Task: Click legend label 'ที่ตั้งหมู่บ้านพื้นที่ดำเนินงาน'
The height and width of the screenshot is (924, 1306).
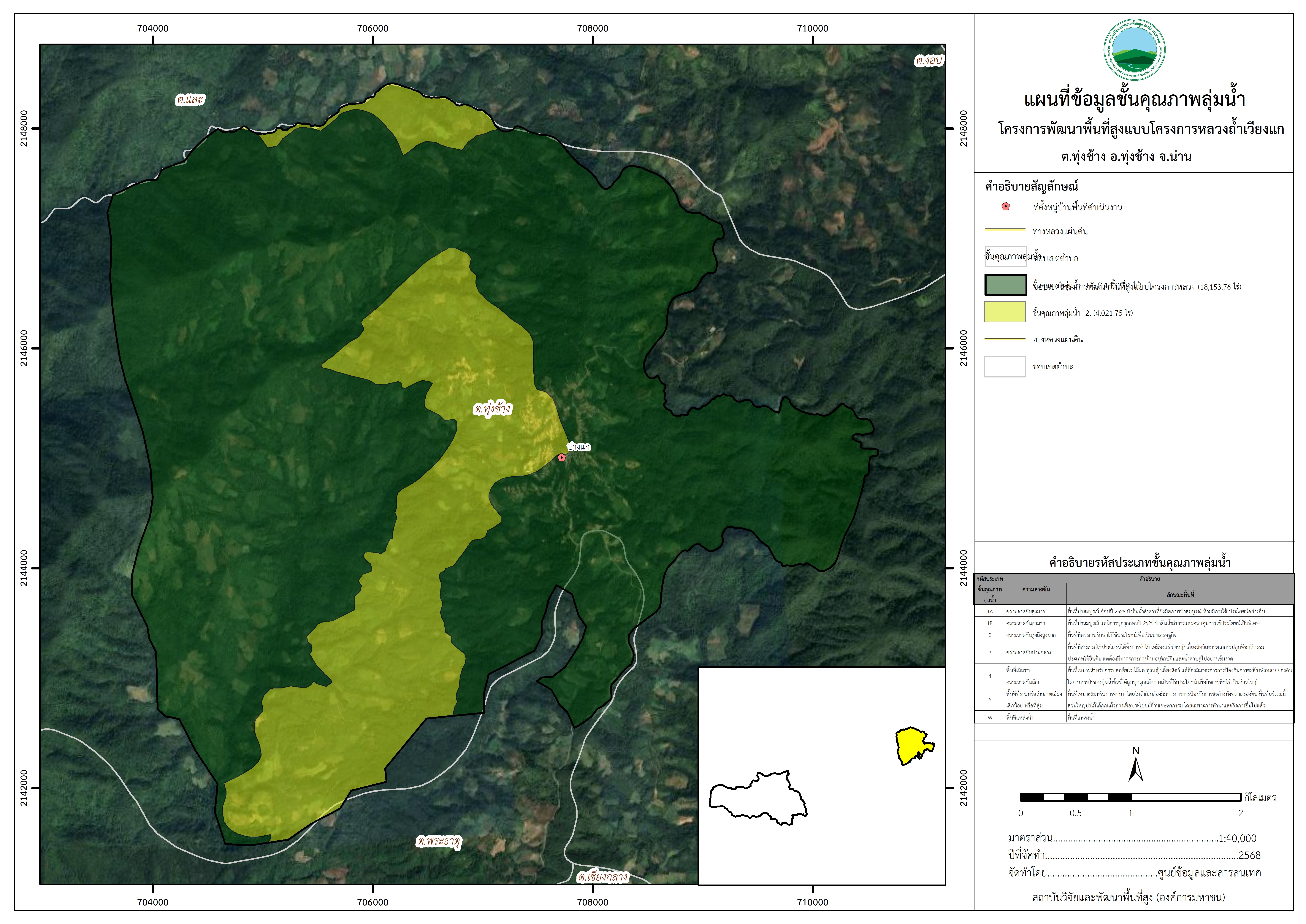Action: click(1078, 208)
